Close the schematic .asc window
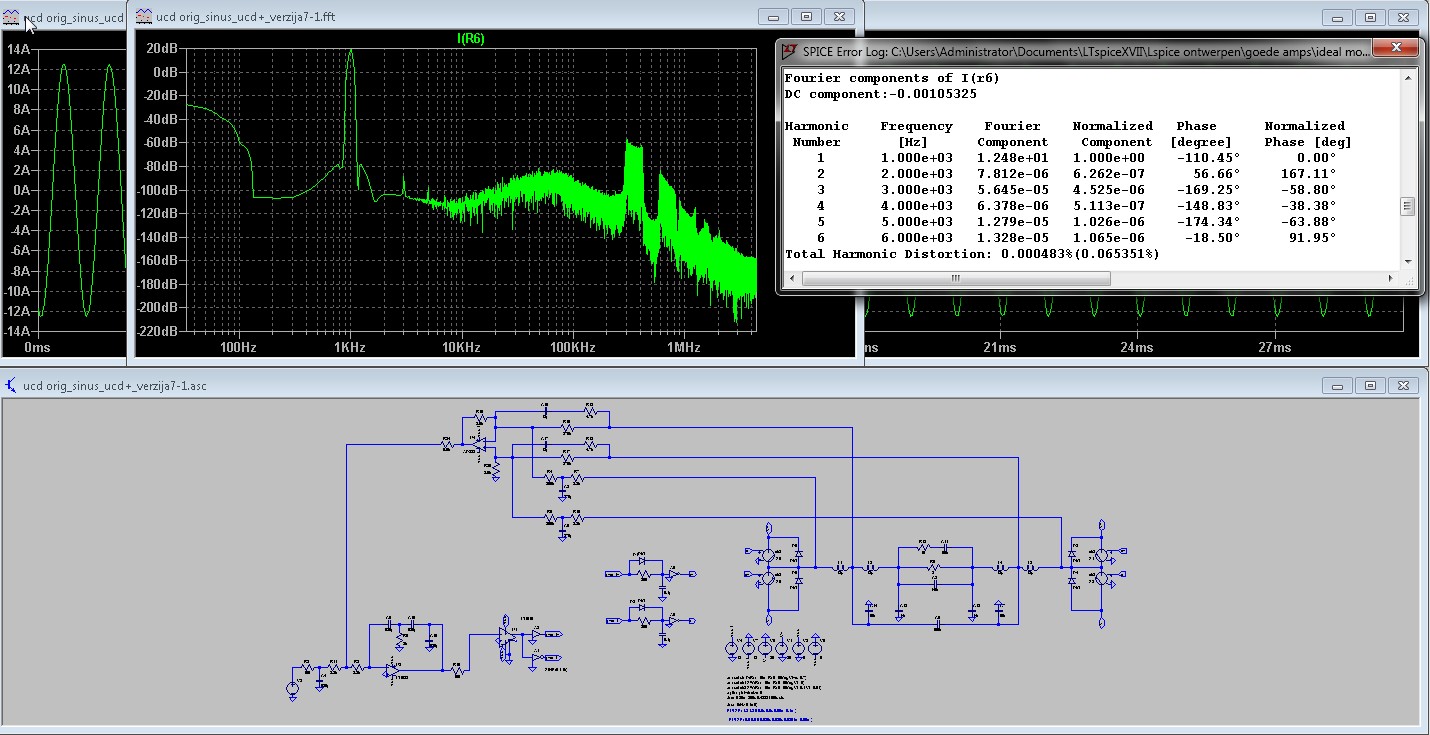The image size is (1430, 735). [x=1403, y=385]
